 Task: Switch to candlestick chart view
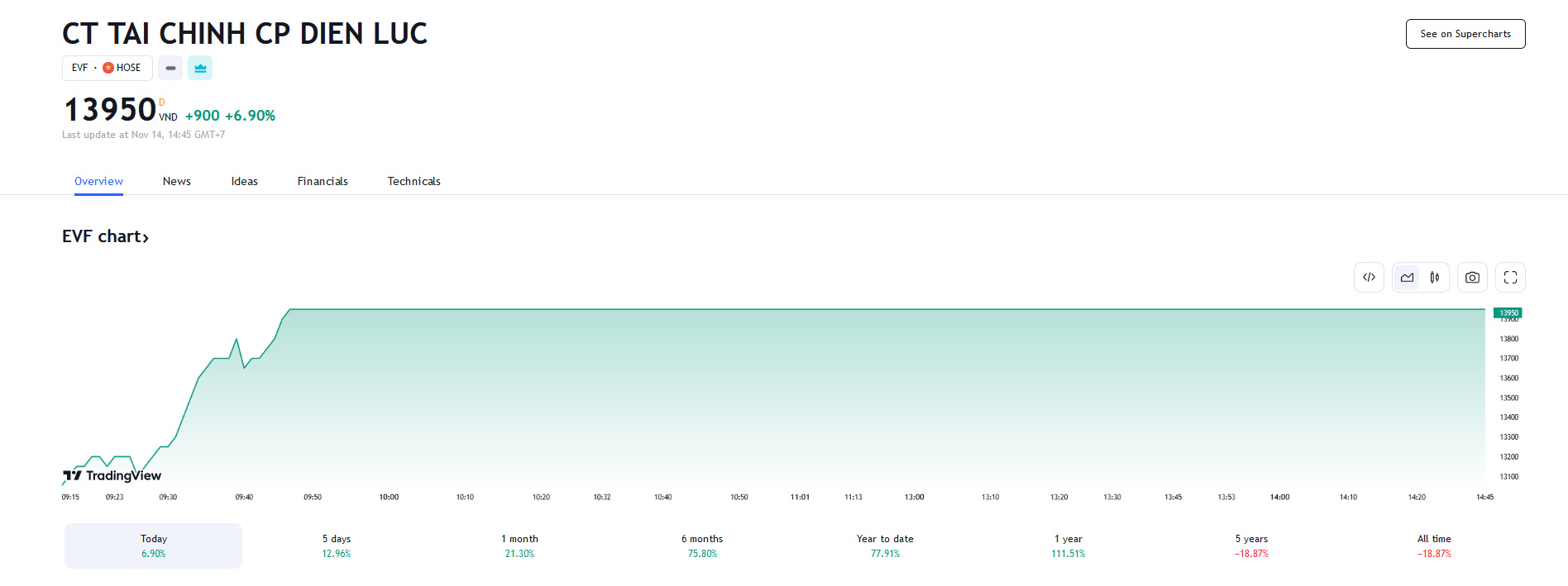pyautogui.click(x=1435, y=278)
